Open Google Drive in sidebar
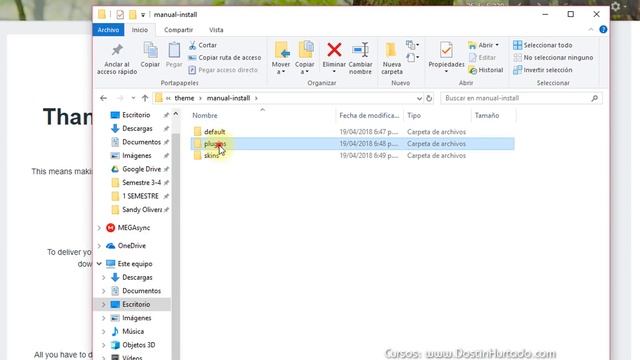640x360 pixels. pyautogui.click(x=141, y=169)
